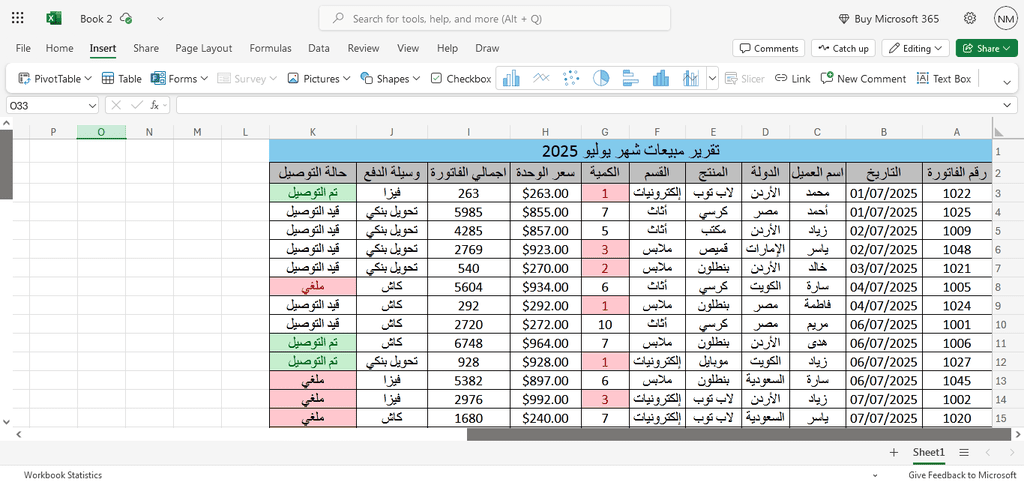Screen dimensions: 1024x482
Task: Insert a Link from the ribbon
Action: point(792,78)
